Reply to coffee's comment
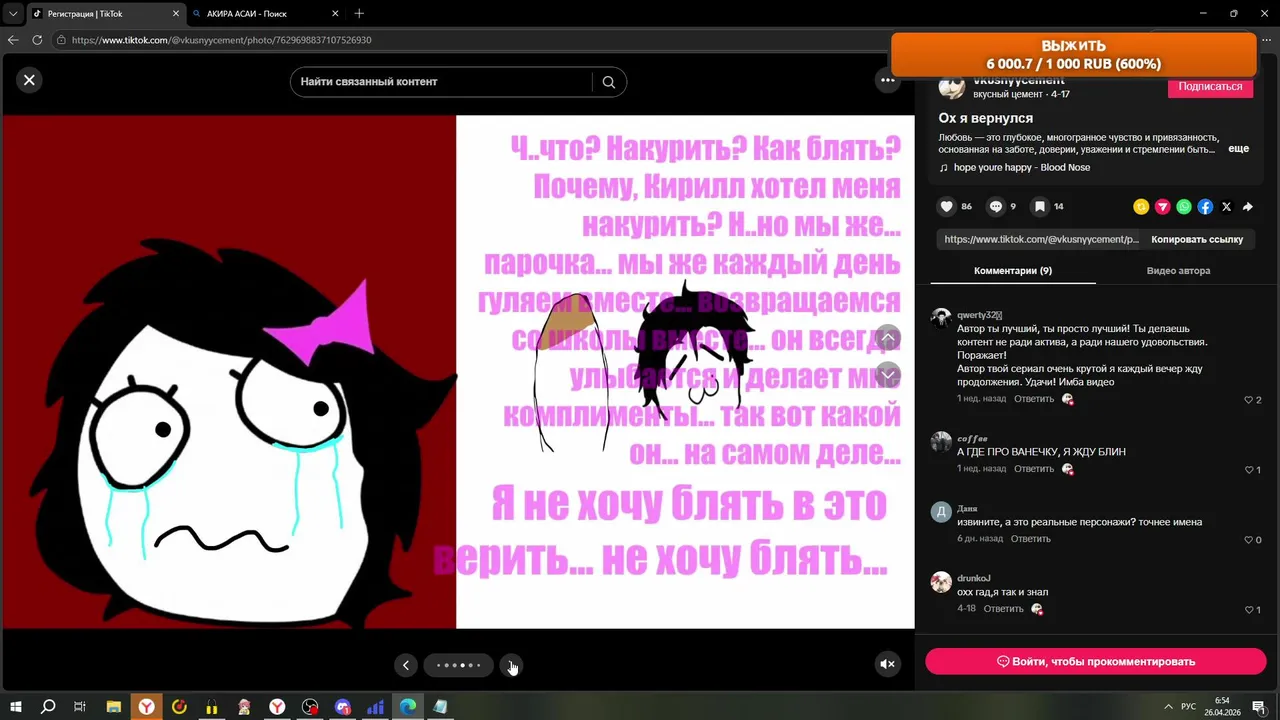1280x720 pixels. coord(1034,469)
